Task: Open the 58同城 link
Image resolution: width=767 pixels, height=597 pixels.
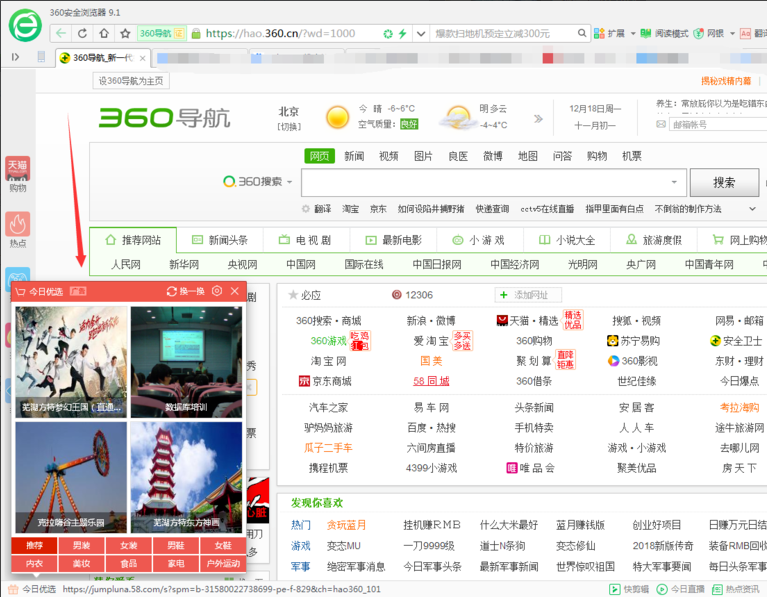Action: [431, 381]
